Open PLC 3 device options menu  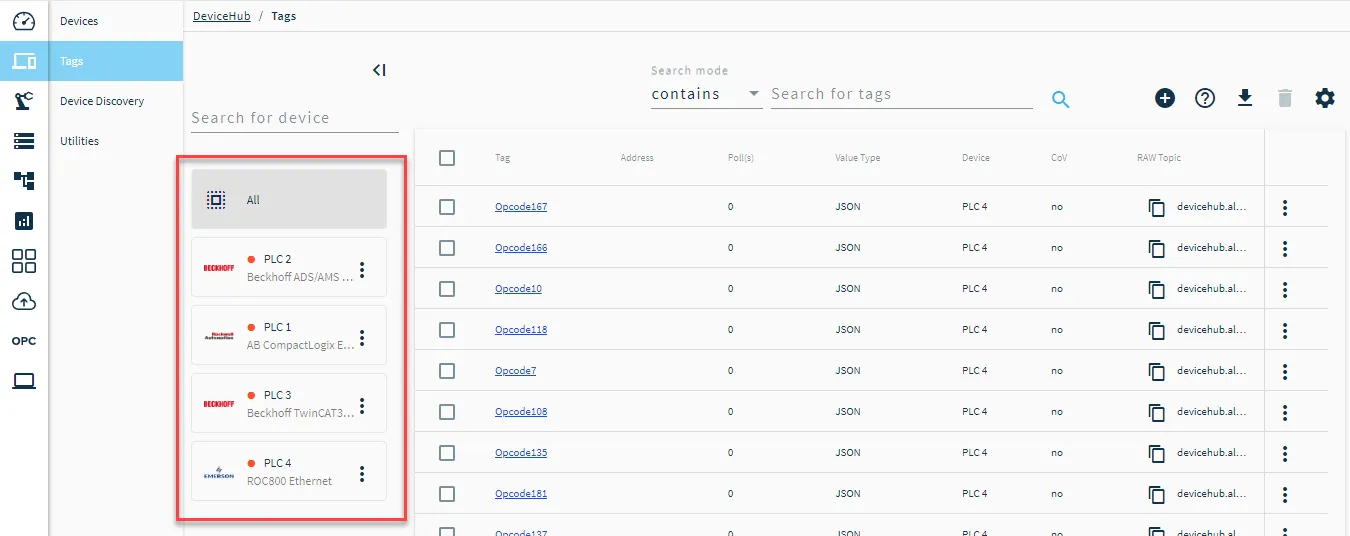point(362,405)
